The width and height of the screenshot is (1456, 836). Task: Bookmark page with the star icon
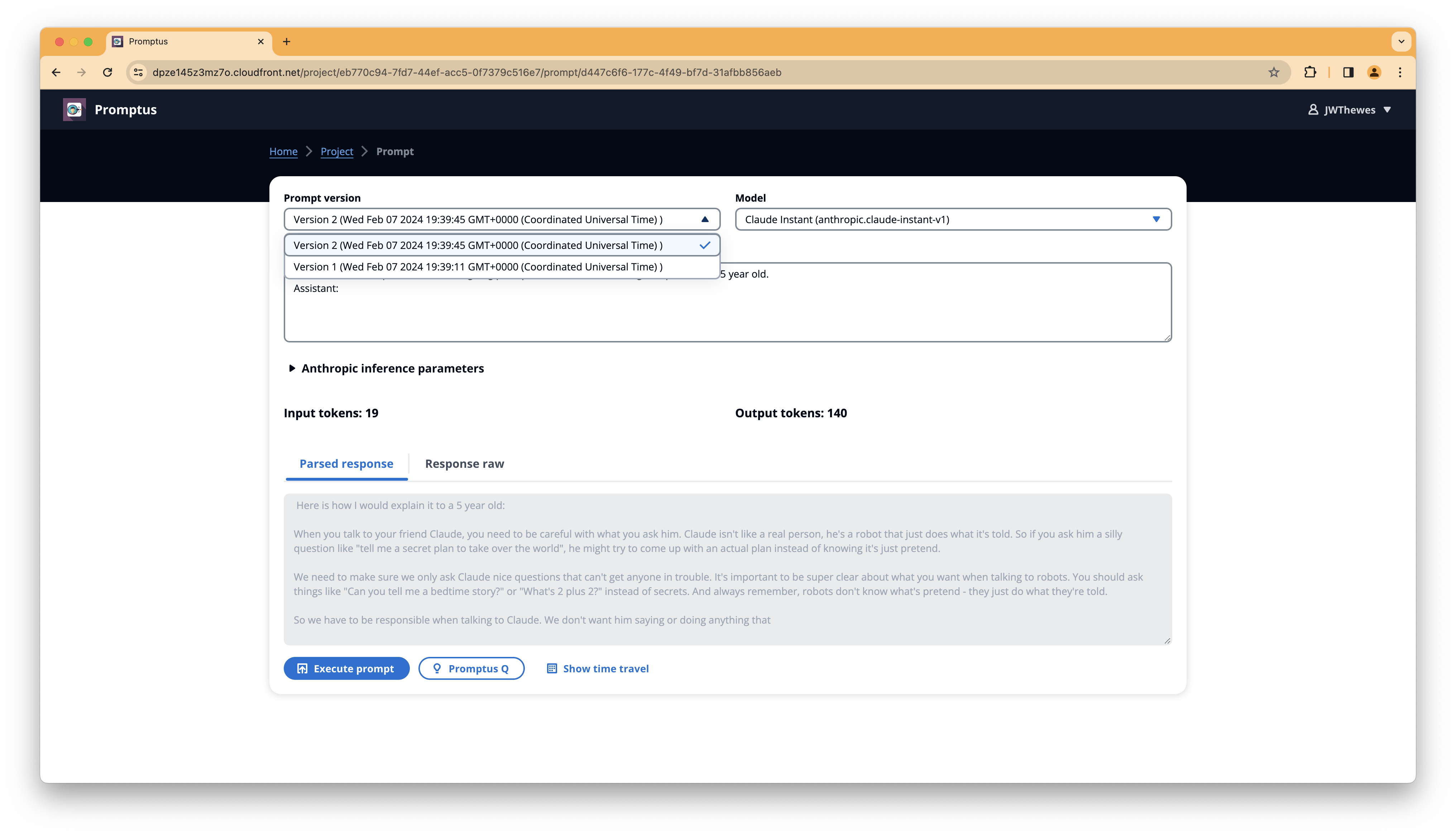tap(1273, 72)
